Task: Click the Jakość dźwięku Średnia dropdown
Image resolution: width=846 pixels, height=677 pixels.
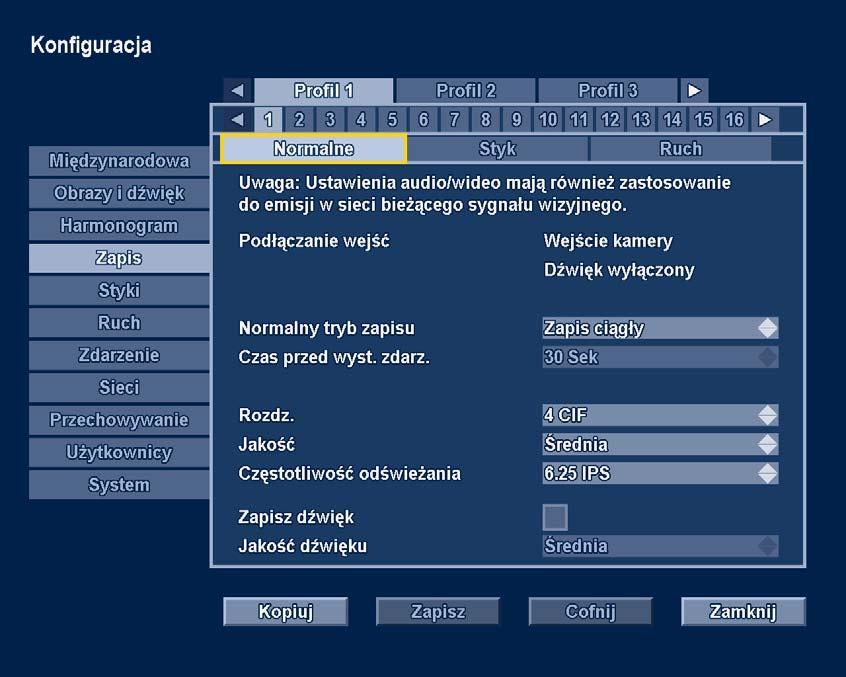Action: coord(660,546)
